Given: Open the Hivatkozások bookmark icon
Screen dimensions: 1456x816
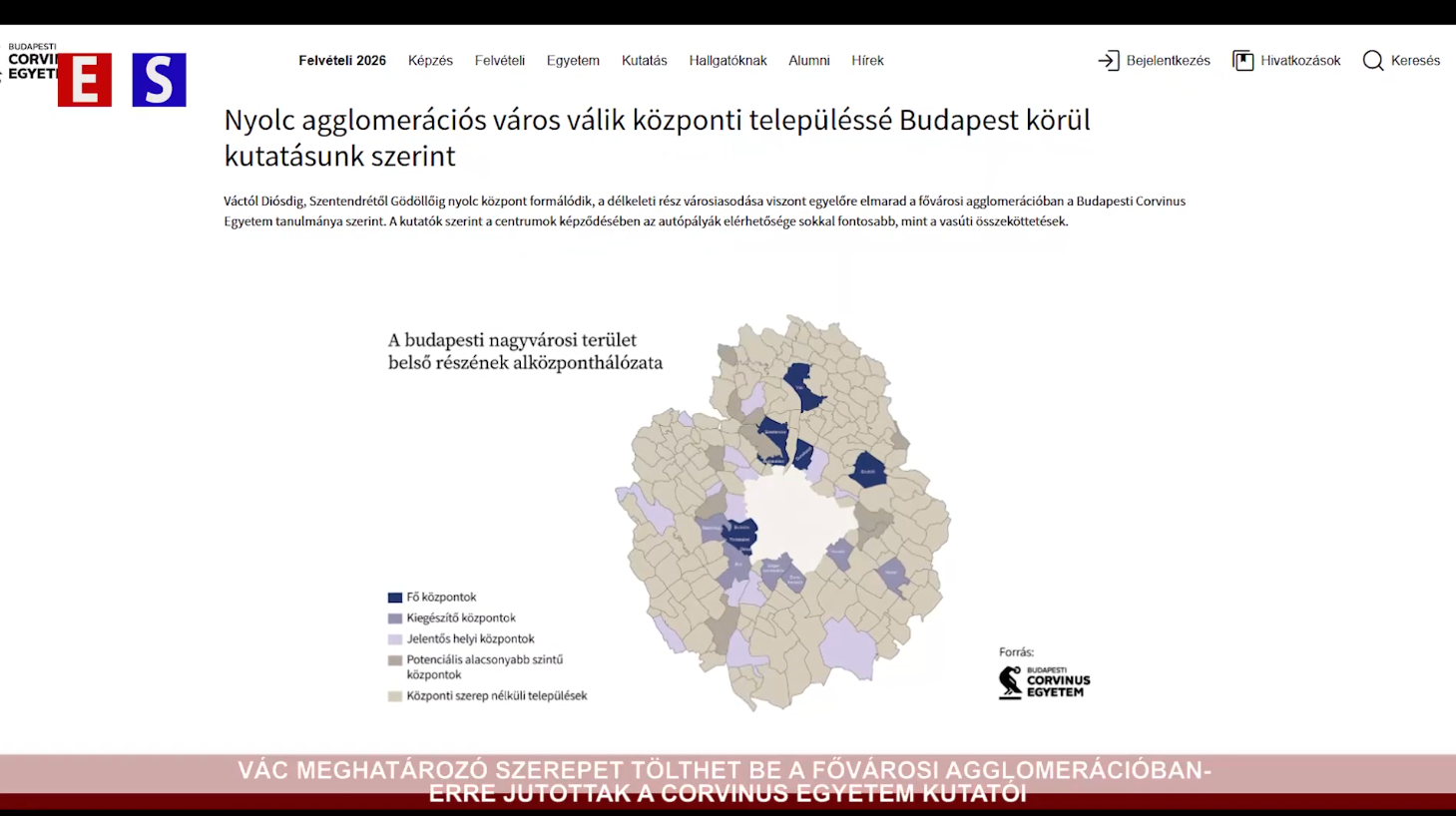Looking at the screenshot, I should point(1243,60).
